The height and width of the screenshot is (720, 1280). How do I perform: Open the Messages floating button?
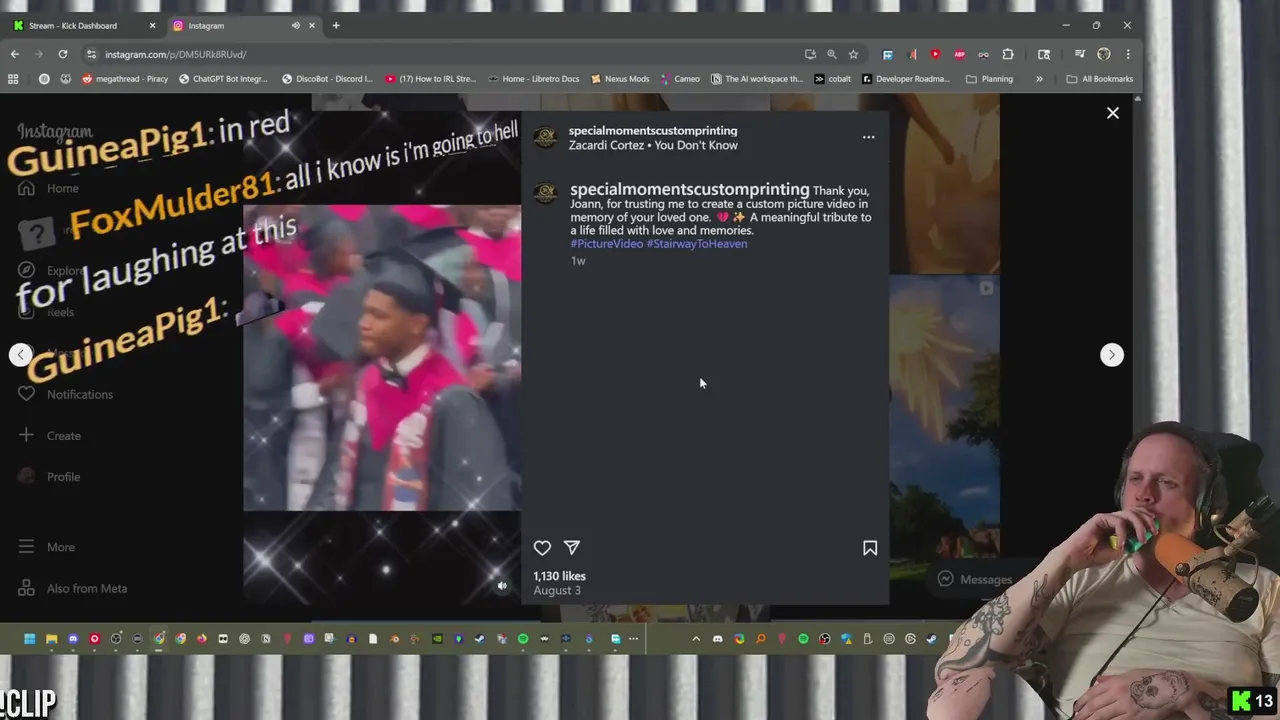[975, 579]
